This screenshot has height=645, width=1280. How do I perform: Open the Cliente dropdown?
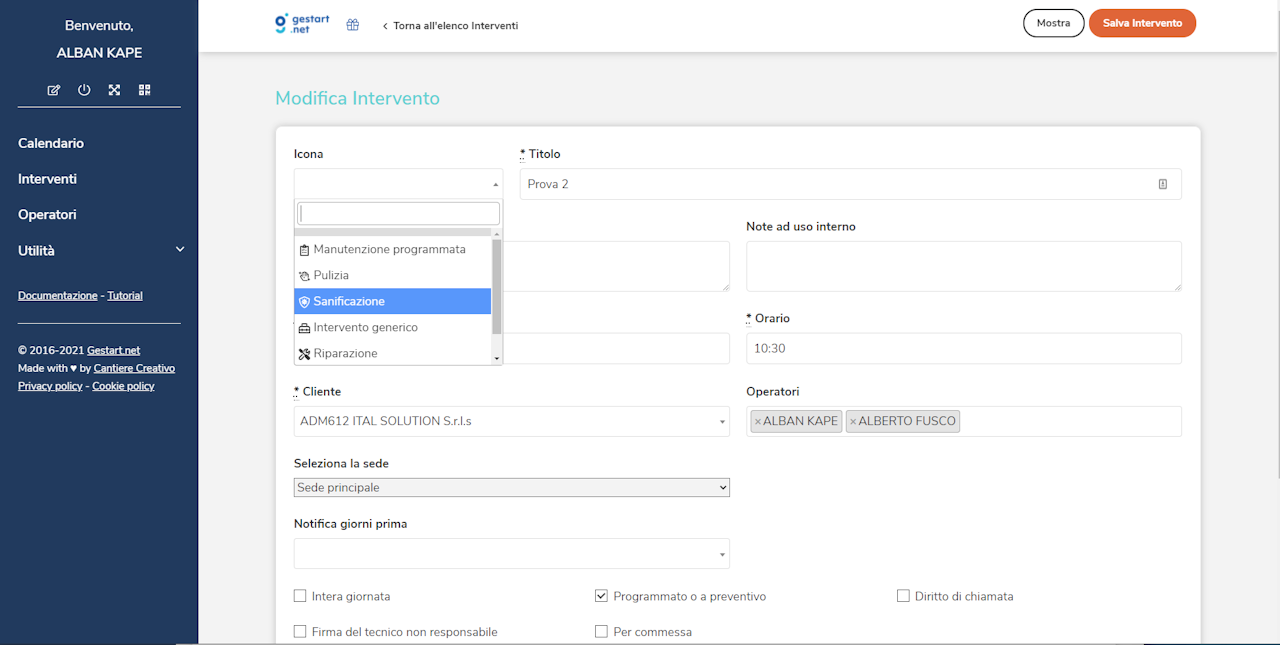tap(511, 421)
